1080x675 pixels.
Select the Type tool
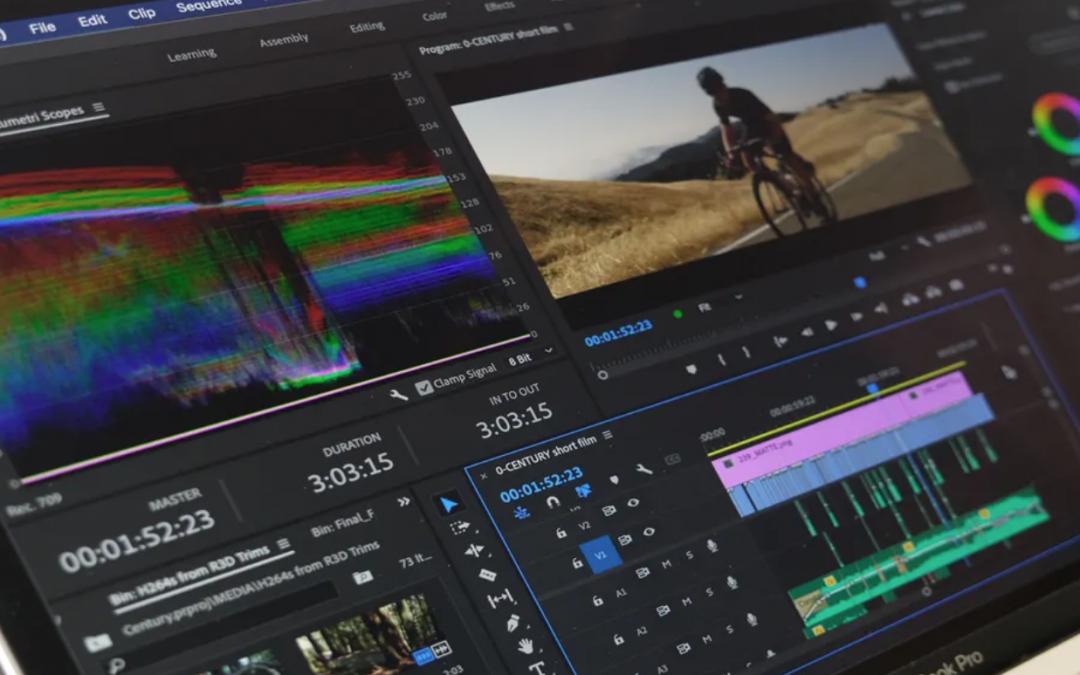point(538,666)
